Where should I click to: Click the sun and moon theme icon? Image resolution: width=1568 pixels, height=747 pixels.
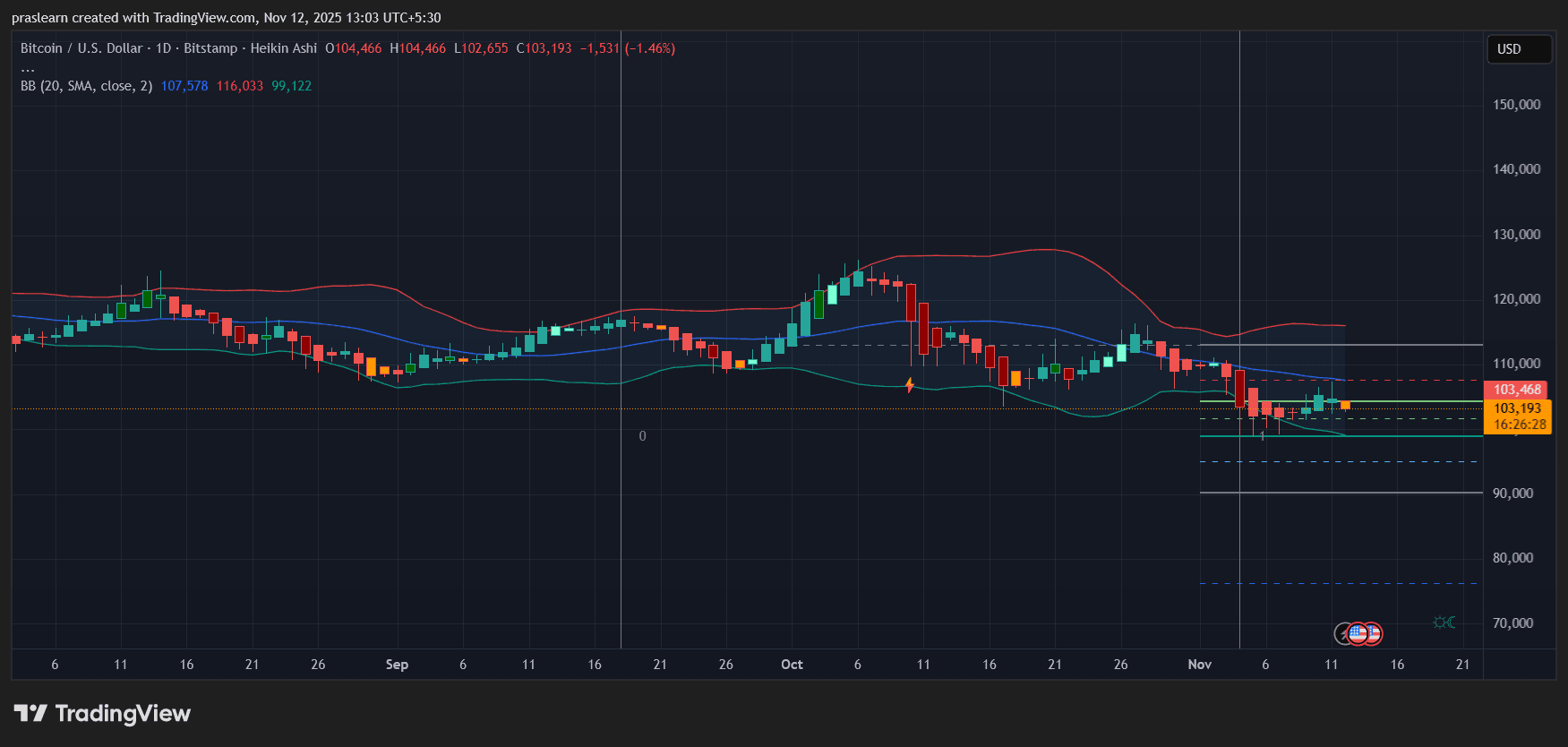click(1444, 622)
